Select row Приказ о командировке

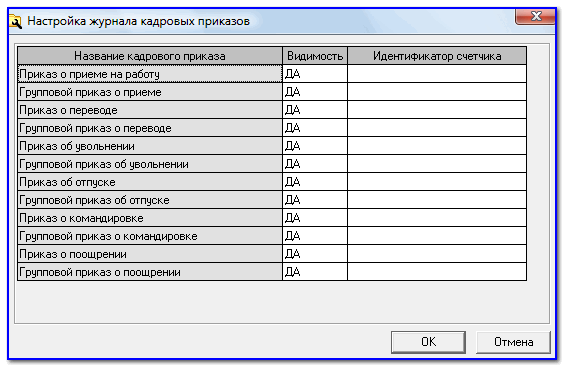150,218
